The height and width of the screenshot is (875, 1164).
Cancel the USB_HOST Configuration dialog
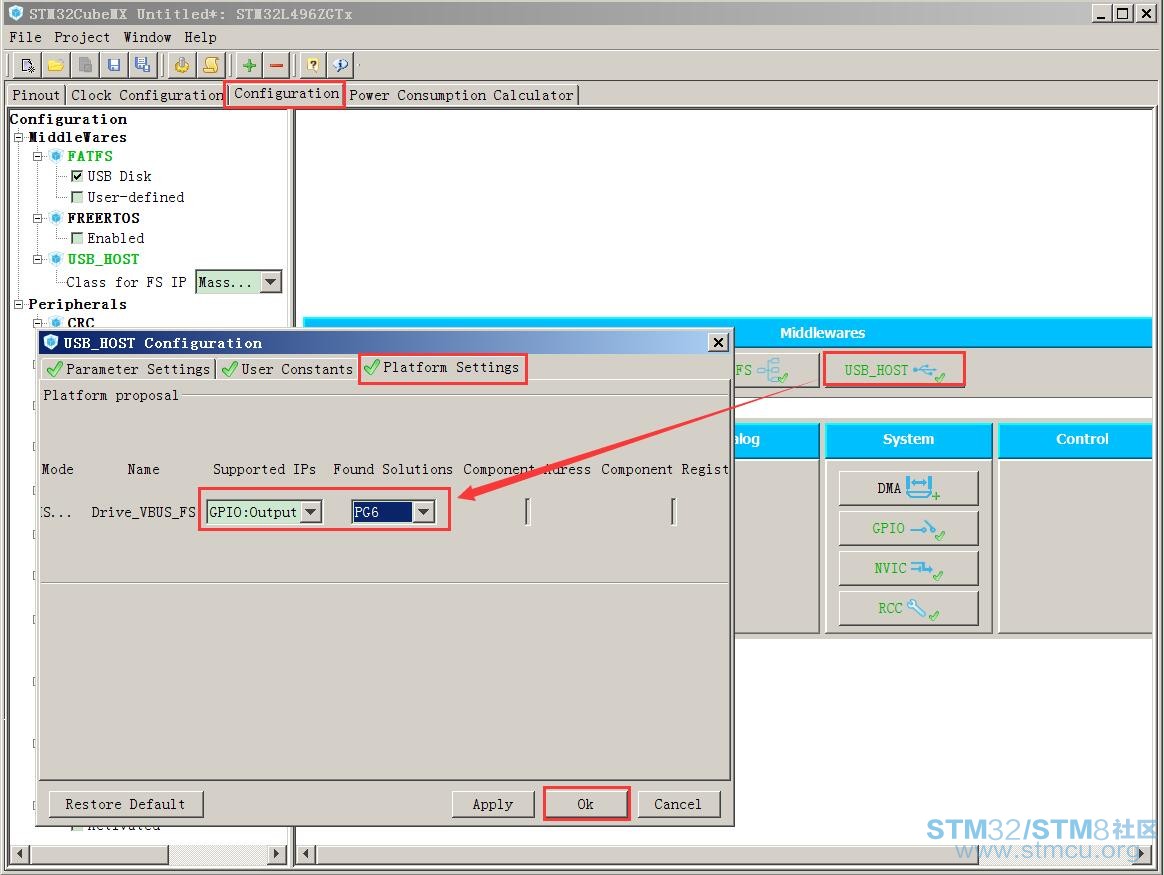point(678,804)
